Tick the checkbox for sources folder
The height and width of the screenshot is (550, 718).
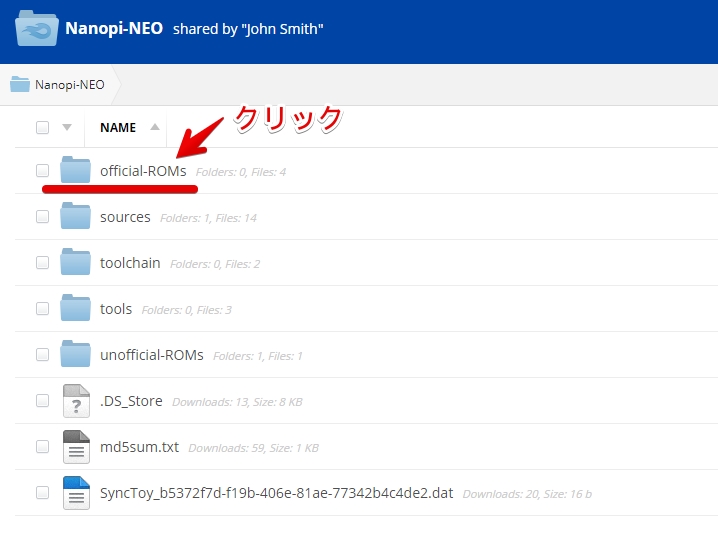coord(43,216)
